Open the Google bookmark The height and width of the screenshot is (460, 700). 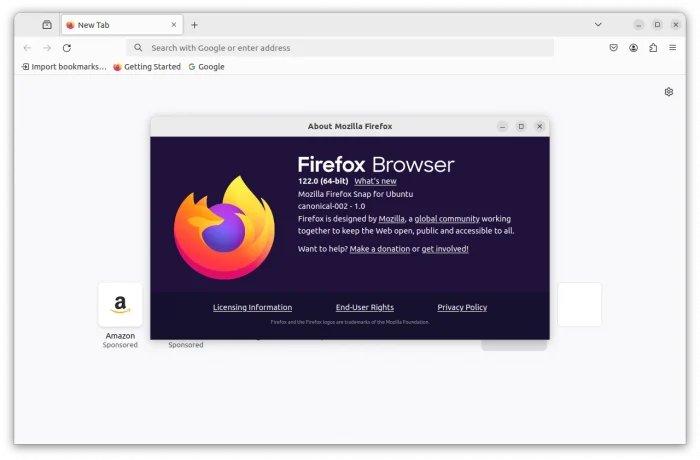pyautogui.click(x=206, y=67)
